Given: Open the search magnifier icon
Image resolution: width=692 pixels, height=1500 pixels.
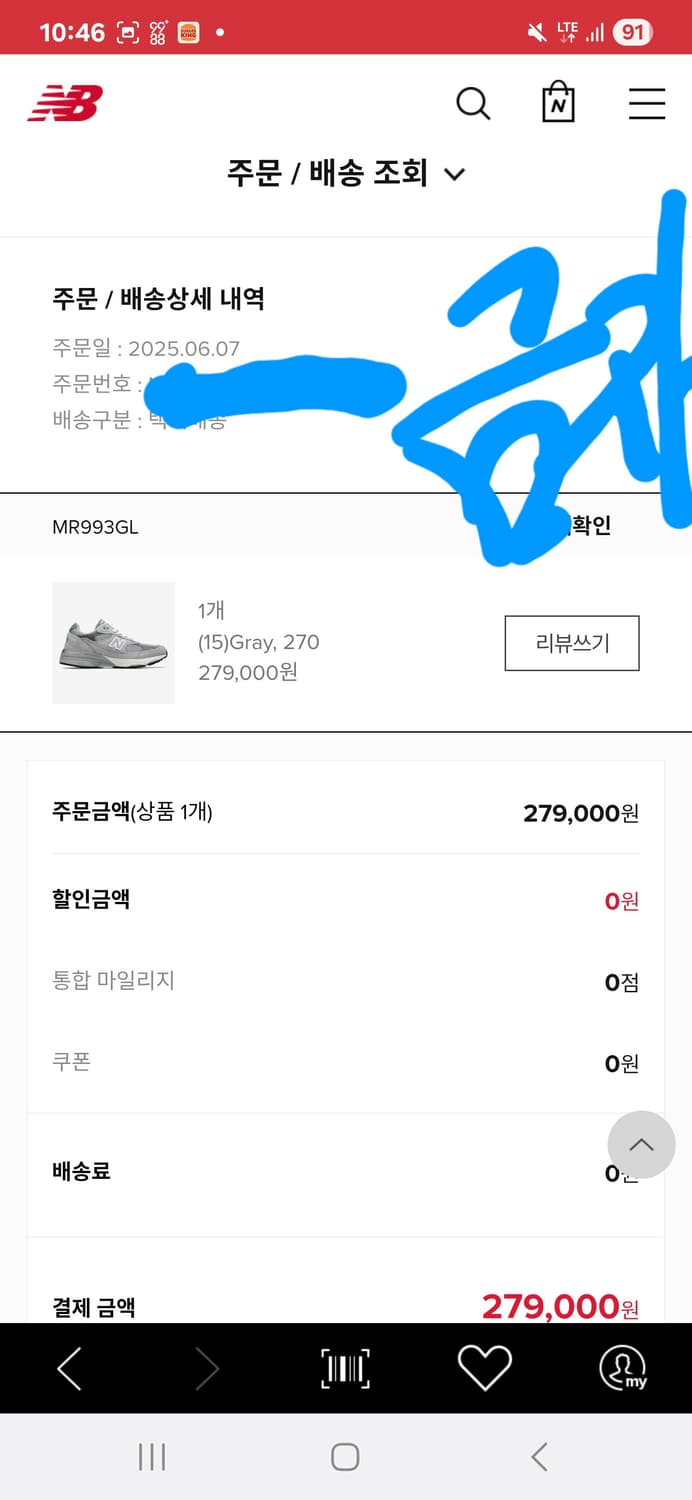Looking at the screenshot, I should point(473,103).
